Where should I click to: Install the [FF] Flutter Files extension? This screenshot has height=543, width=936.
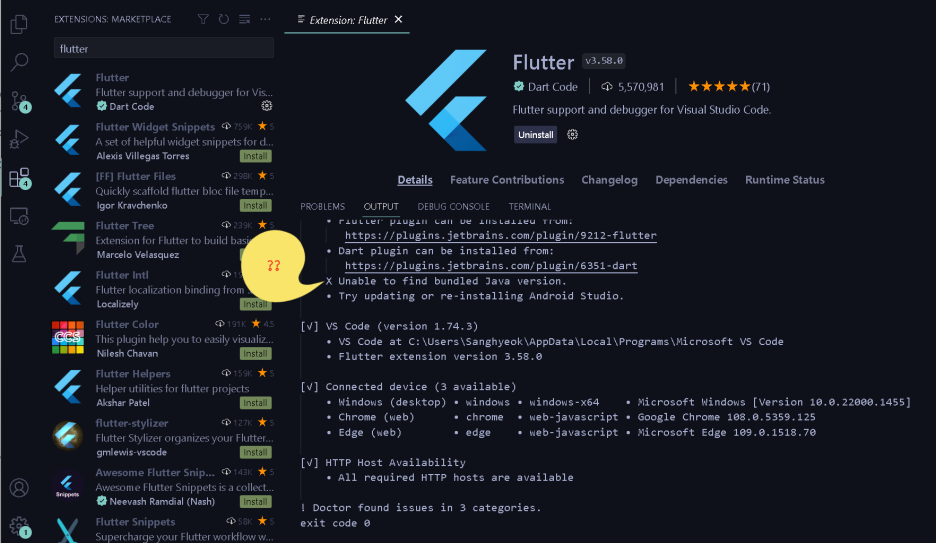click(255, 206)
